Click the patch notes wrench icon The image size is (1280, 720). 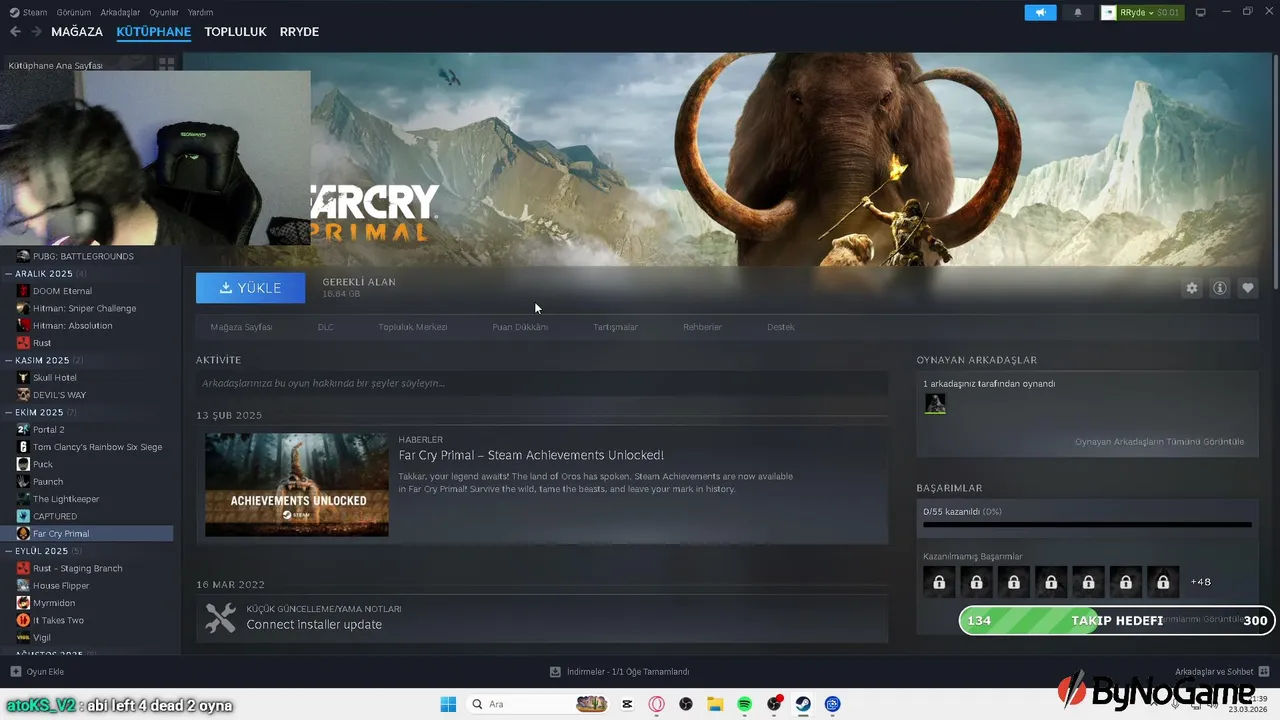click(220, 618)
